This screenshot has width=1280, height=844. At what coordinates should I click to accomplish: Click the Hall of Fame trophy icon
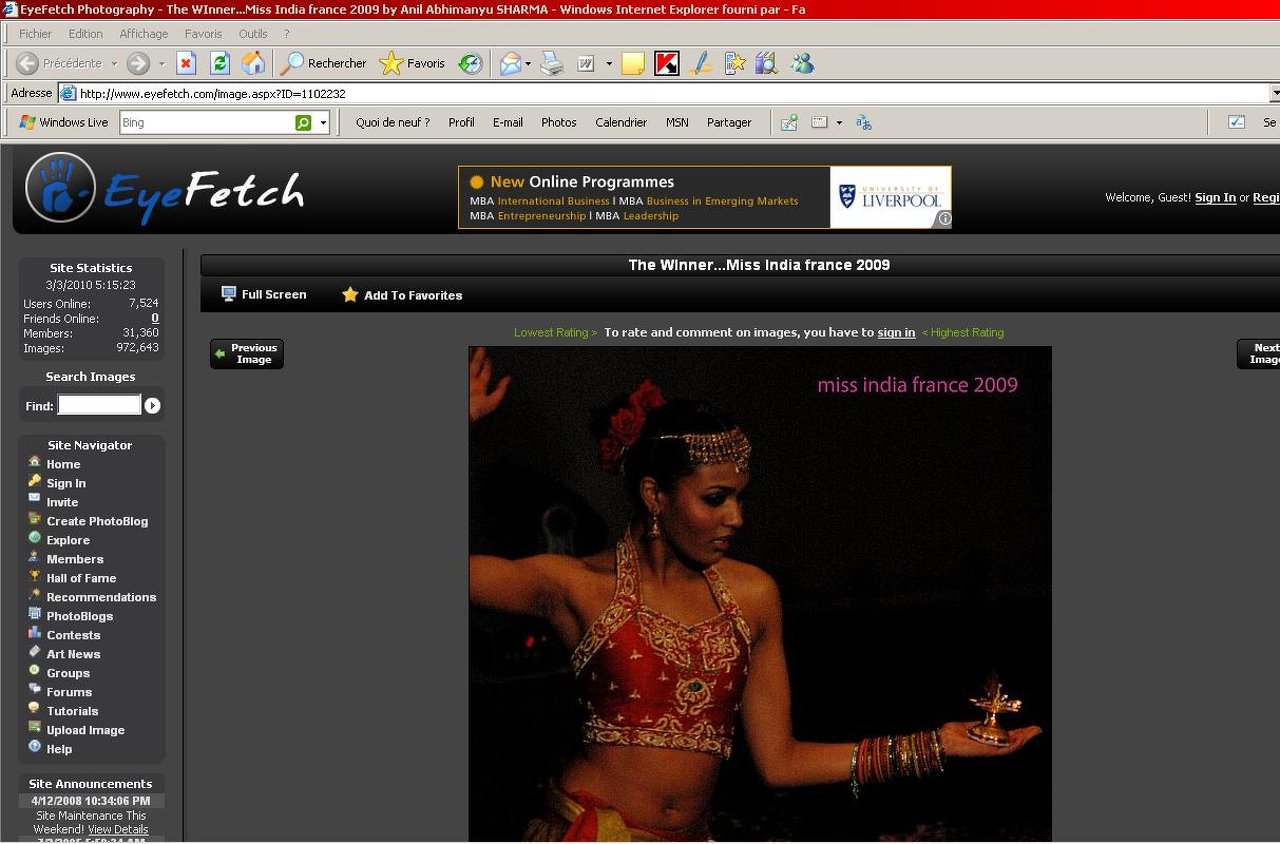tap(35, 576)
